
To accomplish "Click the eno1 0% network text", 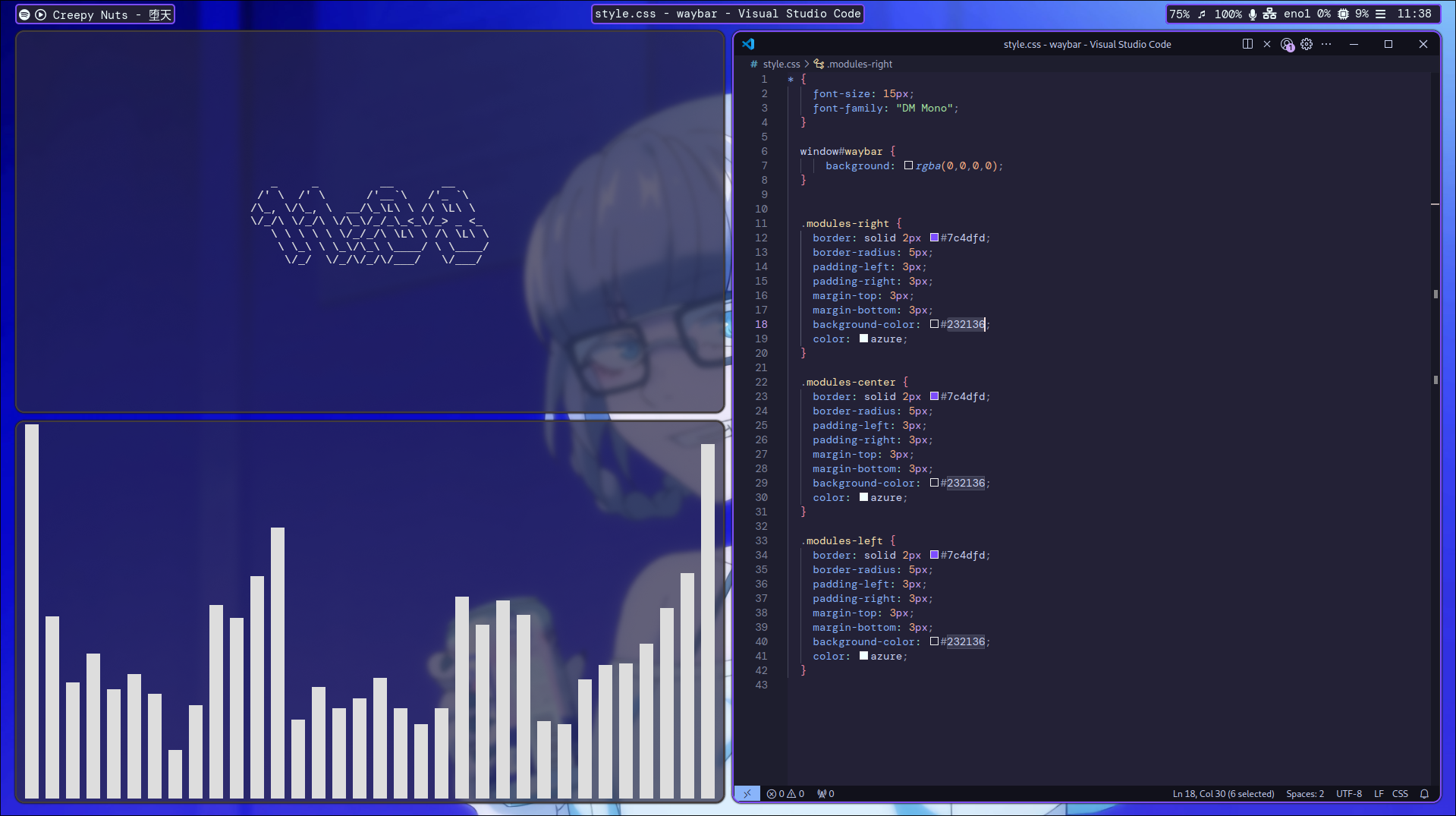I will pos(1307,14).
